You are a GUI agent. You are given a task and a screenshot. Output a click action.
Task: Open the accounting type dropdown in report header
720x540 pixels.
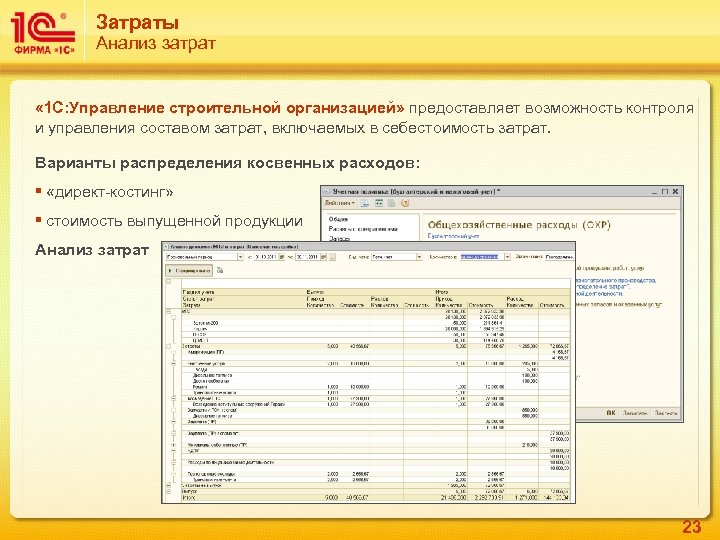[x=419, y=257]
